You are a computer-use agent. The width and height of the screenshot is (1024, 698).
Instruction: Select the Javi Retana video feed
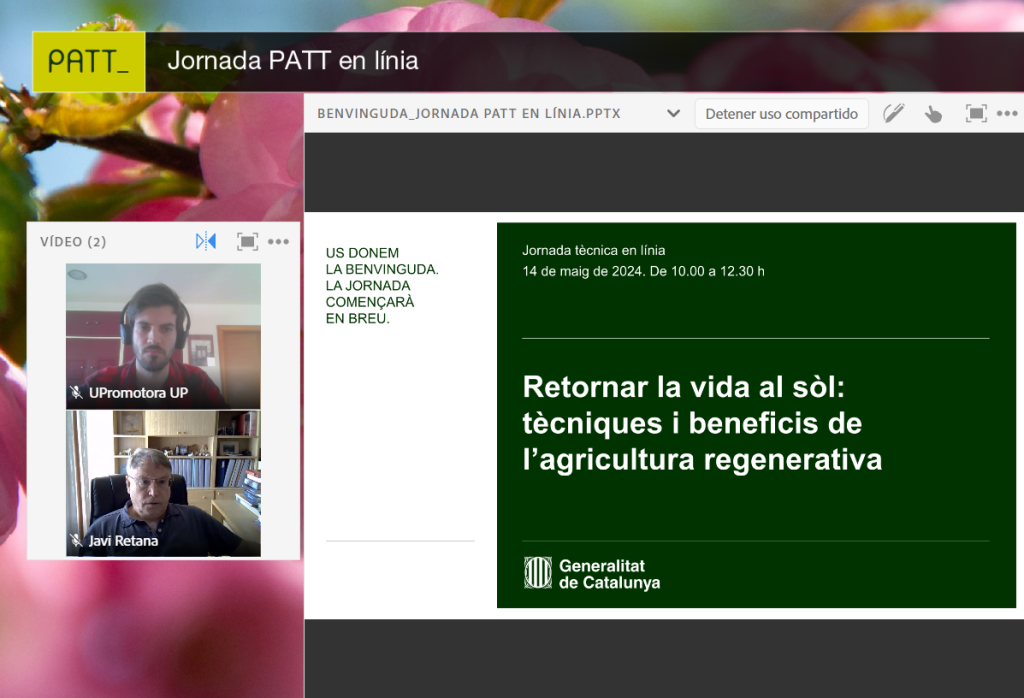click(163, 483)
